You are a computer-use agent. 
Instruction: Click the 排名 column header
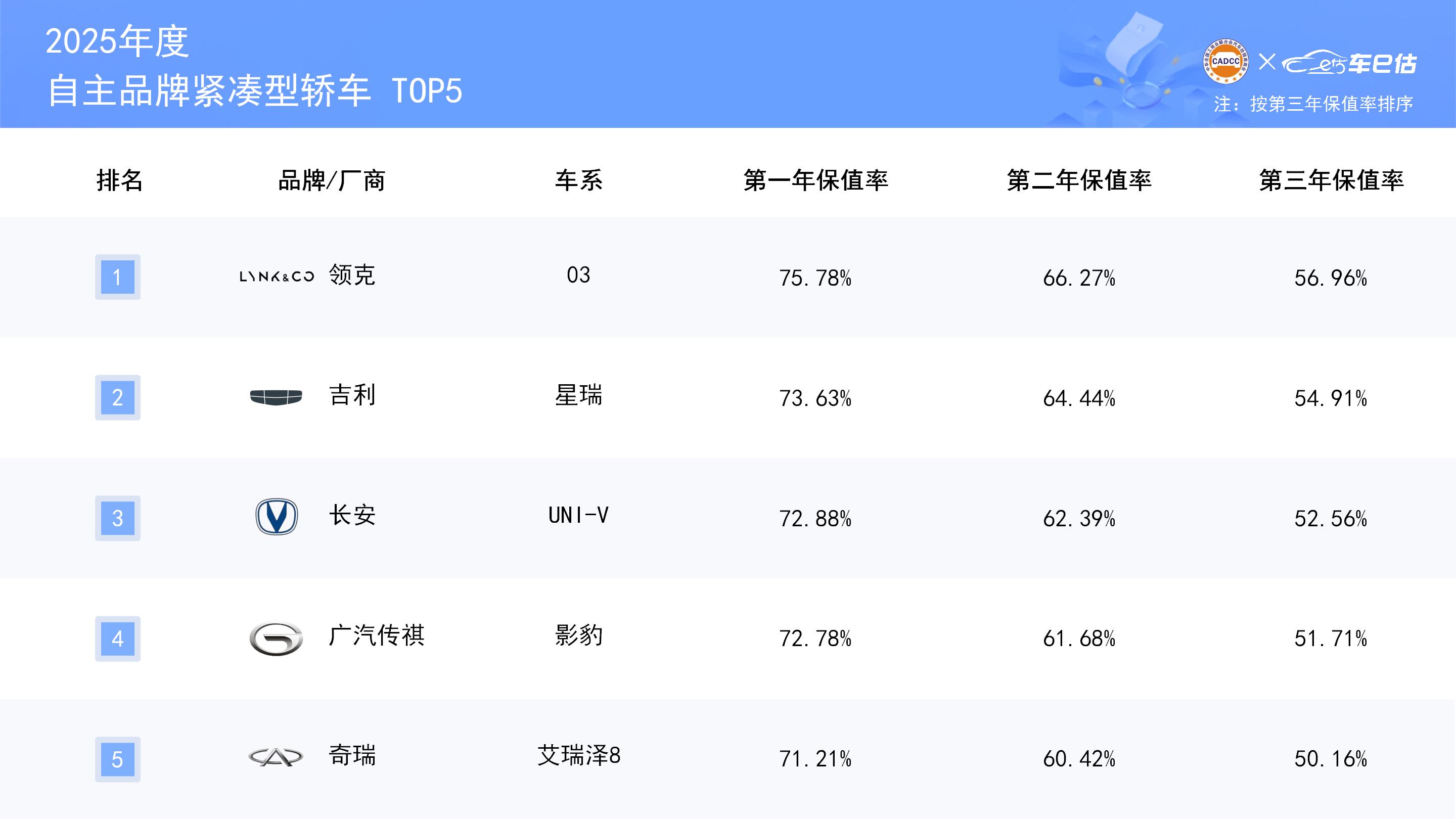pyautogui.click(x=119, y=180)
